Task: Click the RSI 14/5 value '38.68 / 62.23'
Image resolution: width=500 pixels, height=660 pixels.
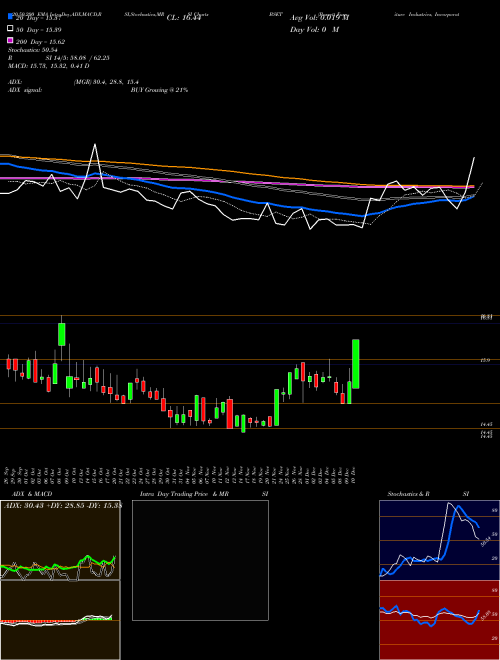Action: coord(89,58)
